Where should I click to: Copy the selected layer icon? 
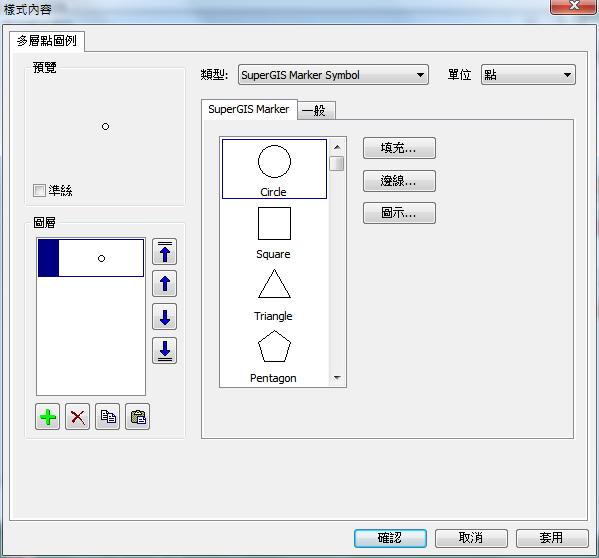click(x=108, y=417)
